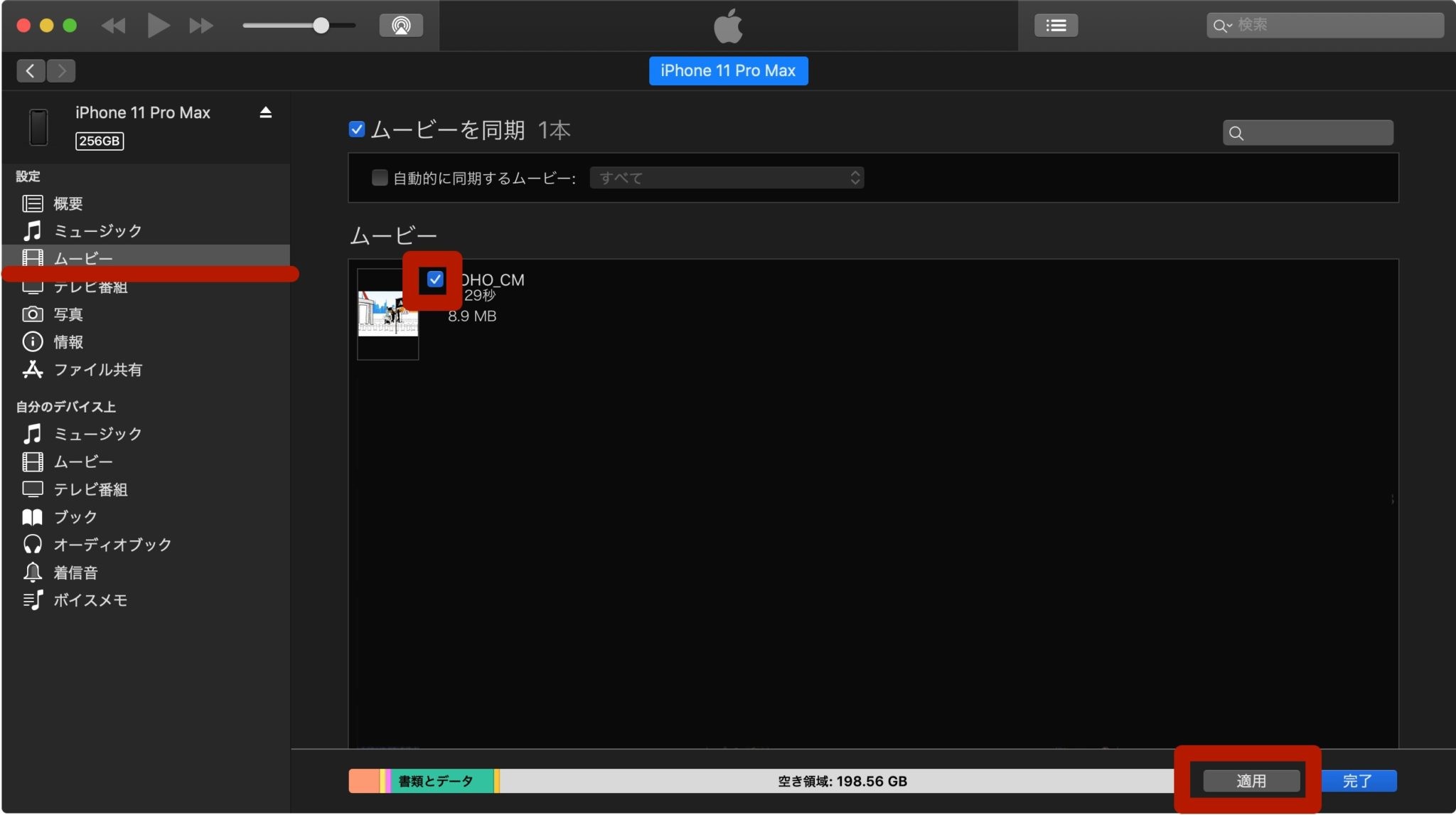Toggle the movie checkbox next to the 29秒 clip

[x=435, y=279]
